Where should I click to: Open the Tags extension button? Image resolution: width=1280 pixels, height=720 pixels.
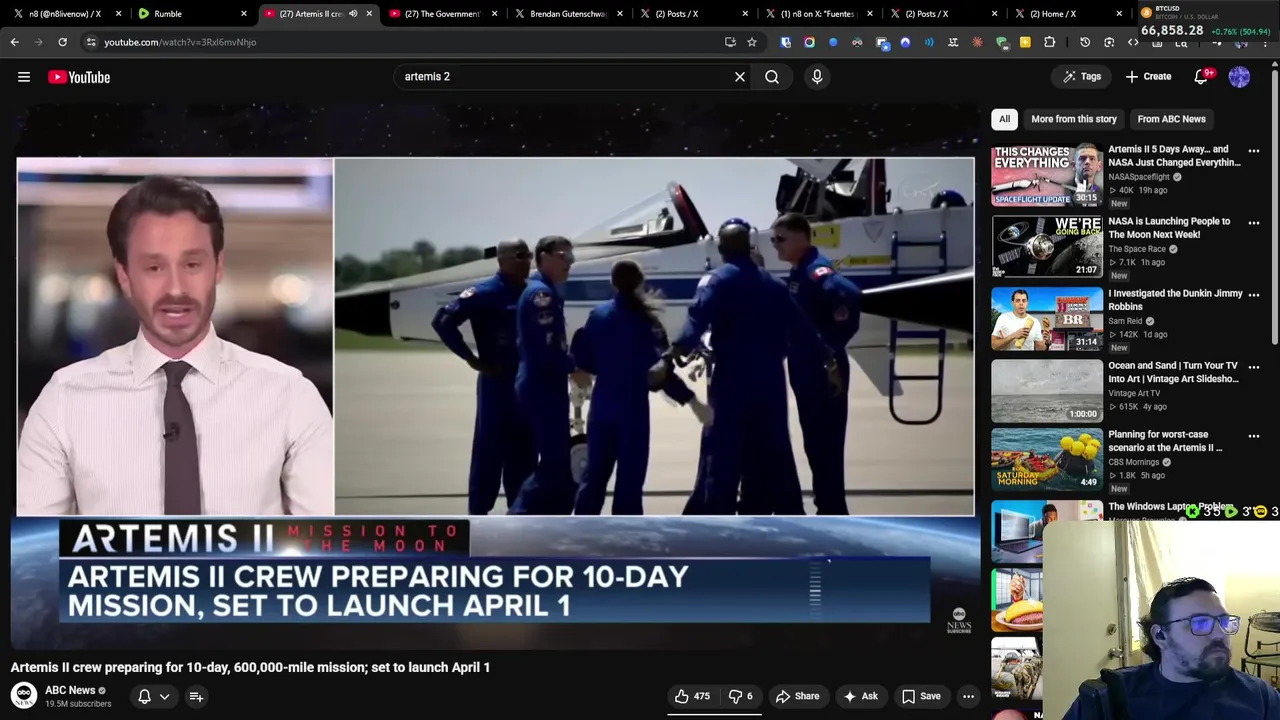[x=1082, y=77]
